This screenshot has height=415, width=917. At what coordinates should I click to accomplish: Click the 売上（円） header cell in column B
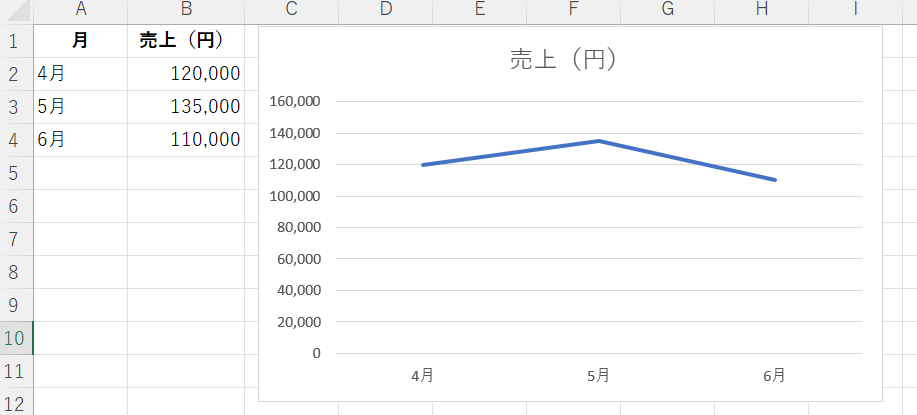tap(186, 41)
